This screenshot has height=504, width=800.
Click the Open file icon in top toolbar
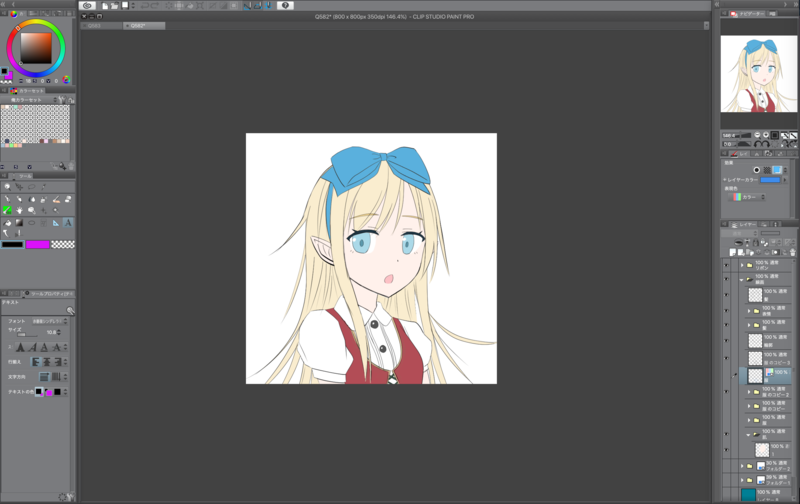[115, 6]
